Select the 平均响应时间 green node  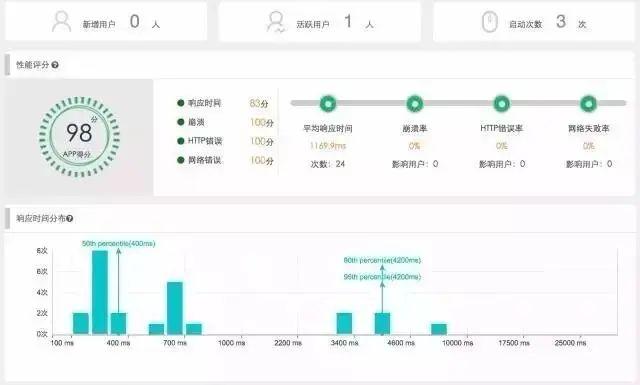328,104
